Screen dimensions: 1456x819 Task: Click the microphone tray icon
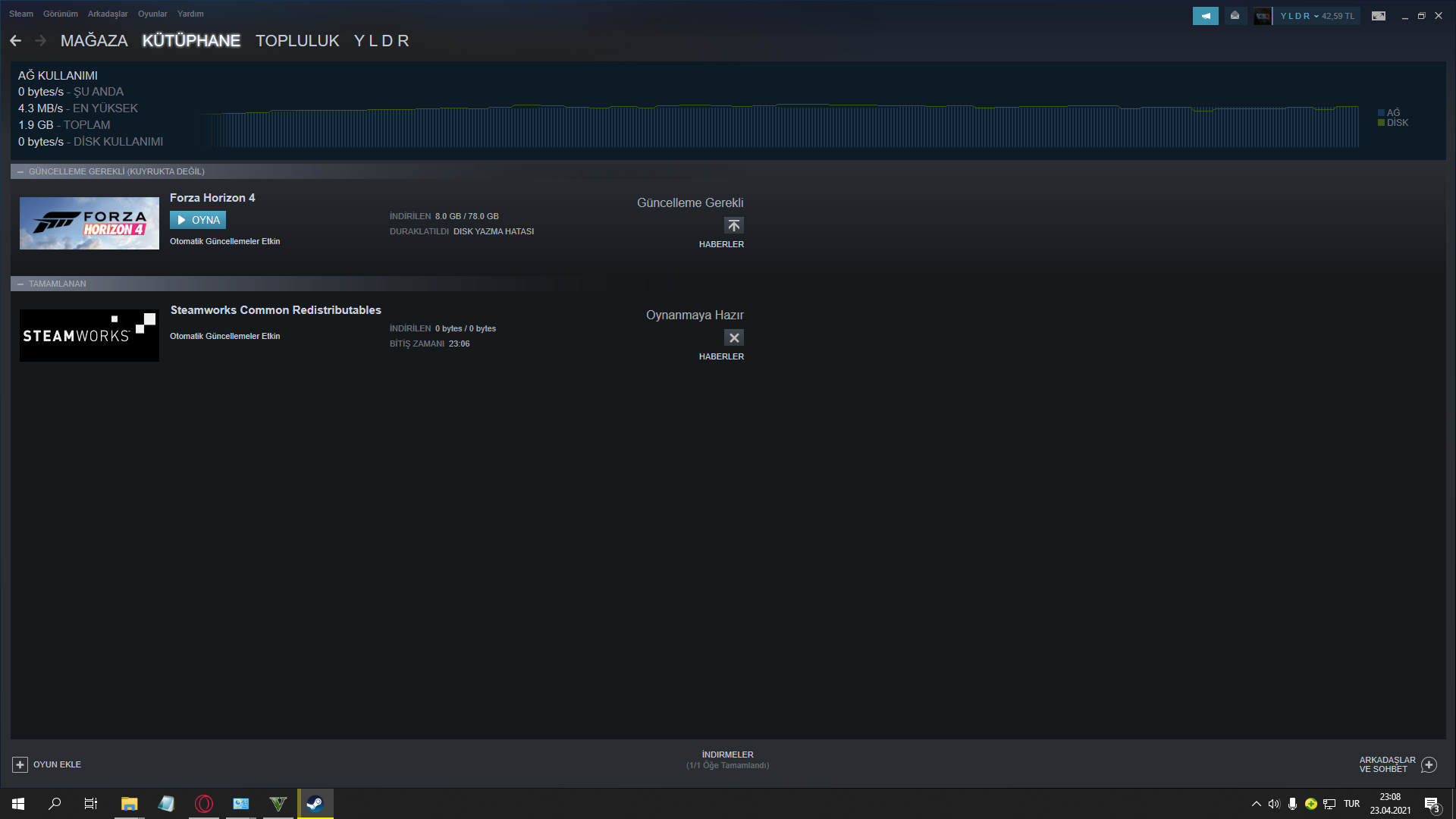(x=1292, y=804)
